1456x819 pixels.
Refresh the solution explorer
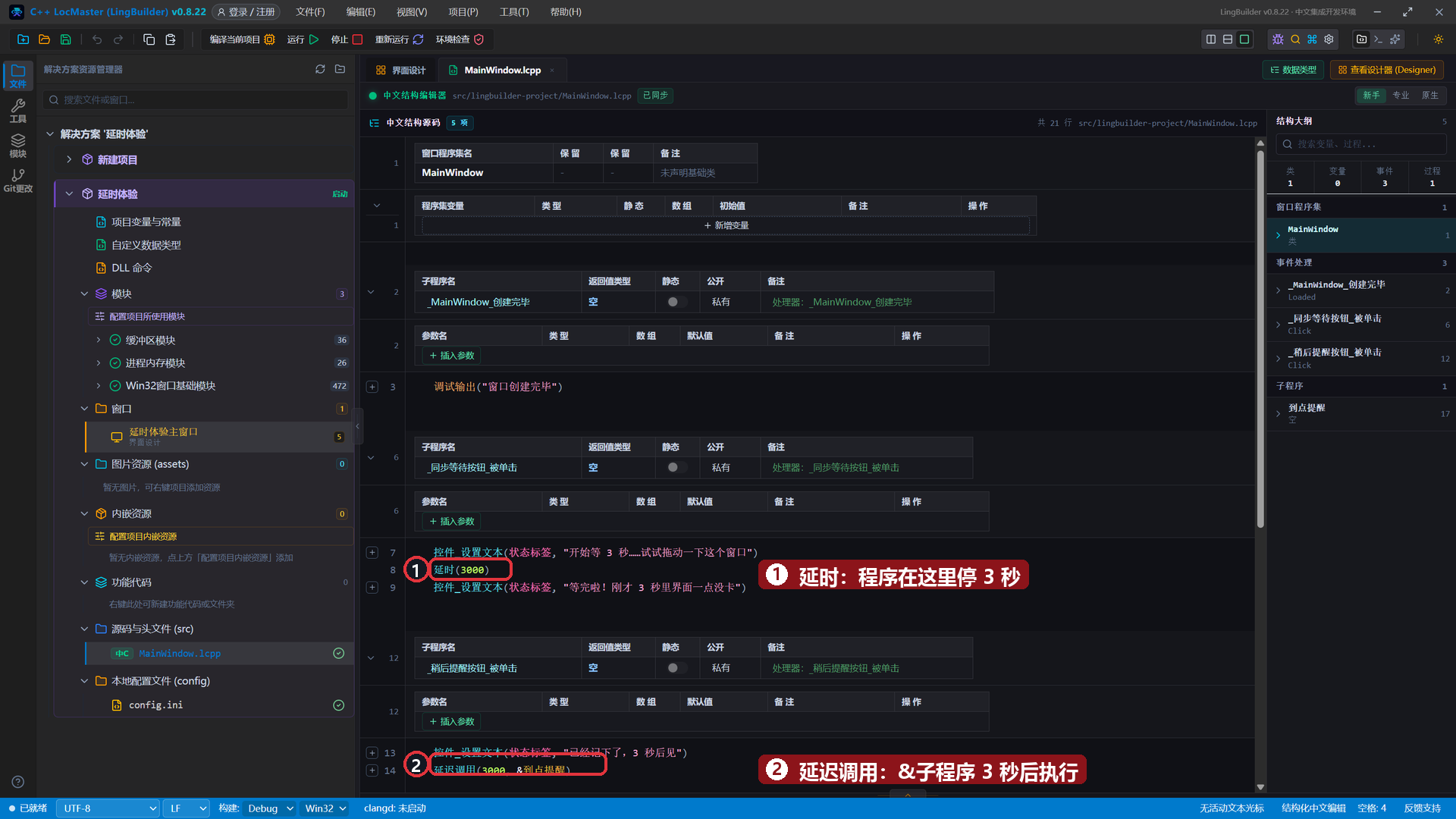[320, 69]
